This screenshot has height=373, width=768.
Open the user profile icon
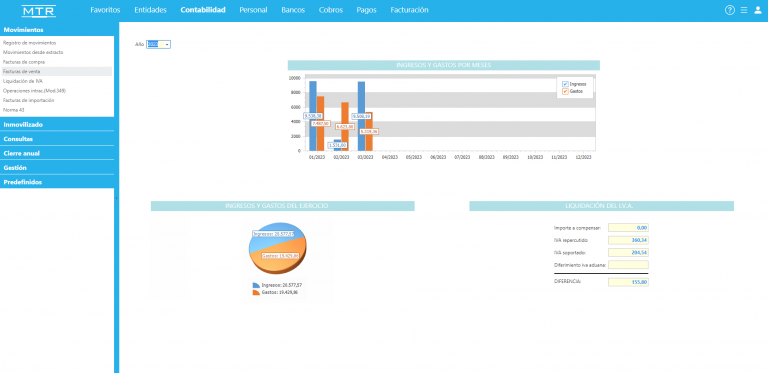click(758, 10)
